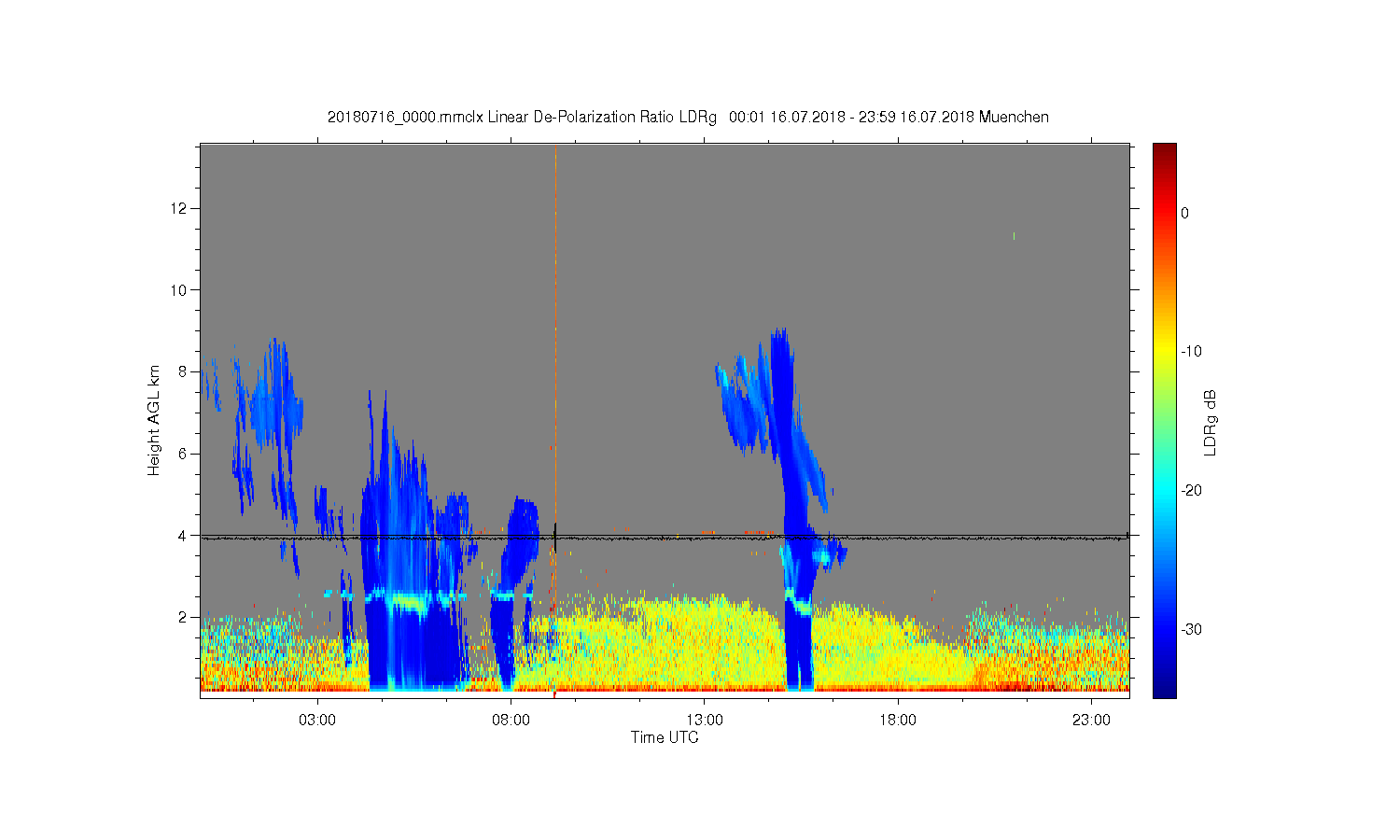The height and width of the screenshot is (840, 1400).
Task: Click the 18:00 time tick label
Action: pos(898,721)
